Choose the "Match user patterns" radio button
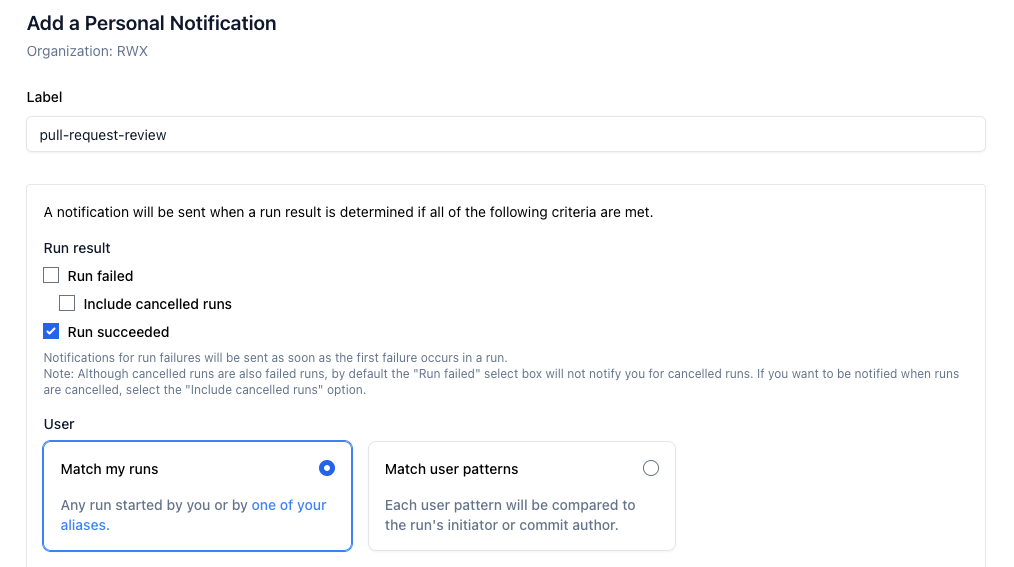This screenshot has height=567, width=1014. coord(651,468)
